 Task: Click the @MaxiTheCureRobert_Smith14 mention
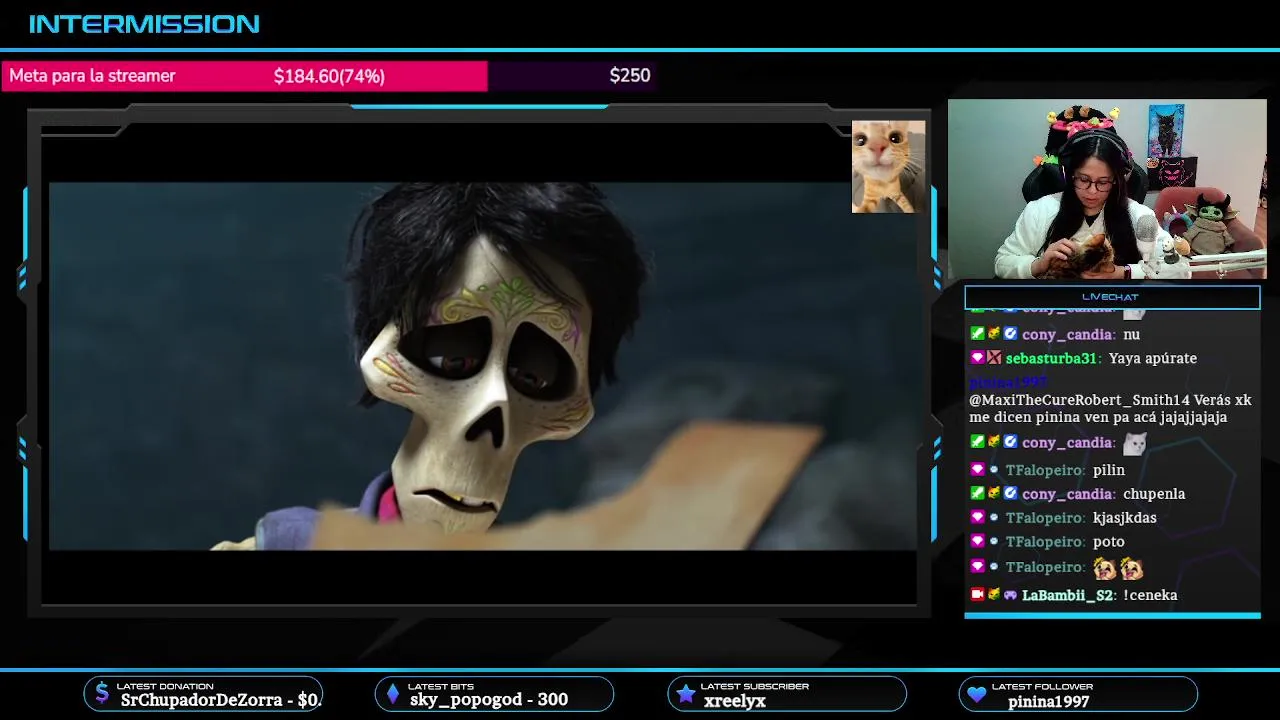point(1080,400)
